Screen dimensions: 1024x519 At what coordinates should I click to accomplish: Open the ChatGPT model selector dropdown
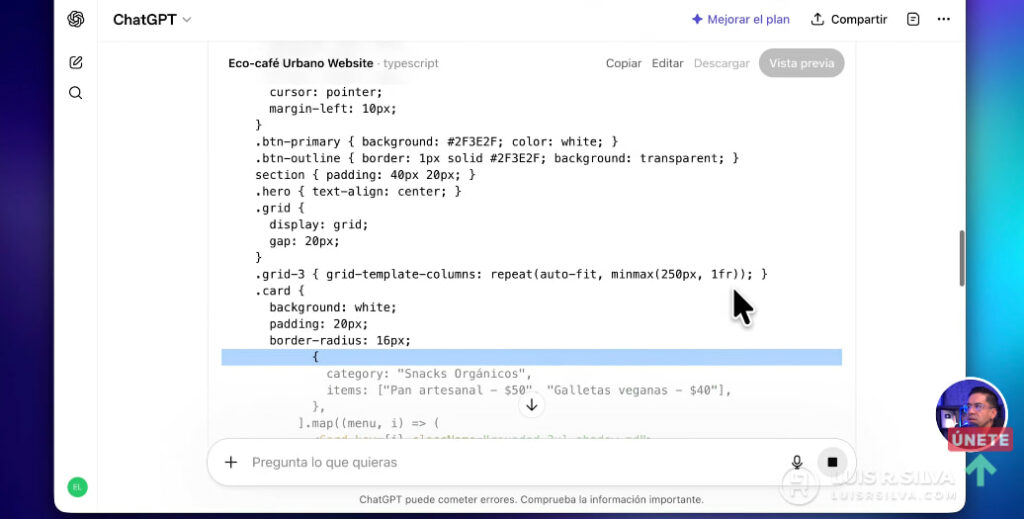coord(152,20)
